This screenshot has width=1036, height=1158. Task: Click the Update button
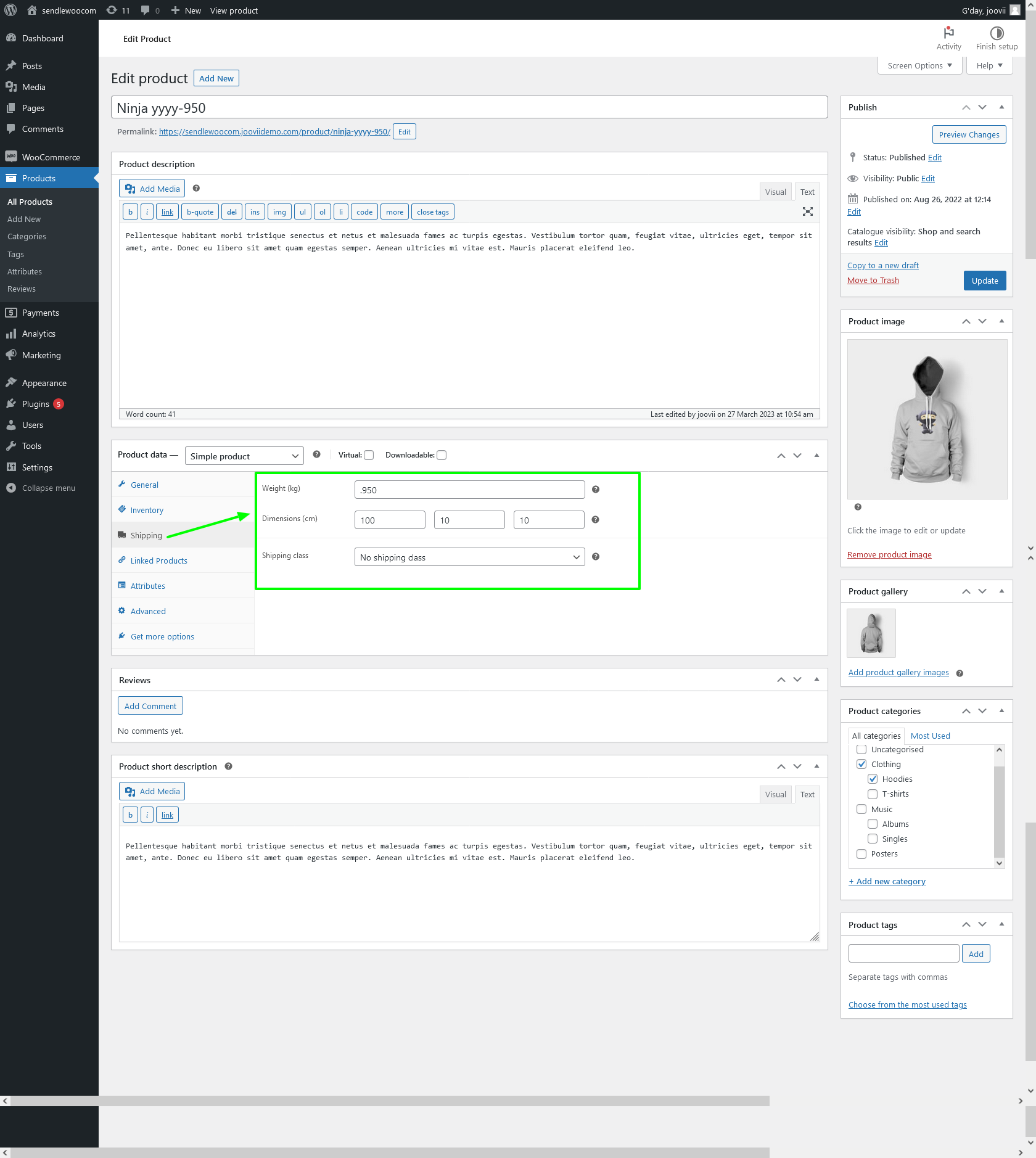984,281
